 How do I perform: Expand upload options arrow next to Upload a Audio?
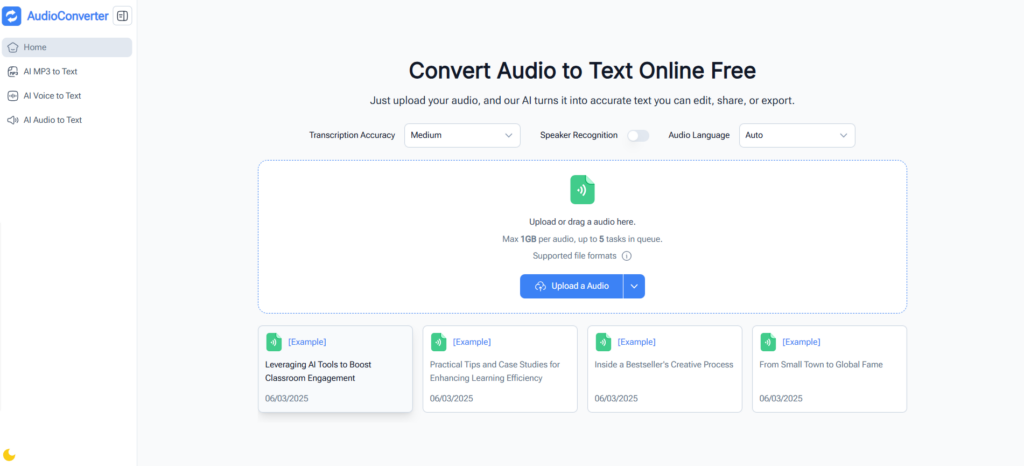click(x=634, y=287)
